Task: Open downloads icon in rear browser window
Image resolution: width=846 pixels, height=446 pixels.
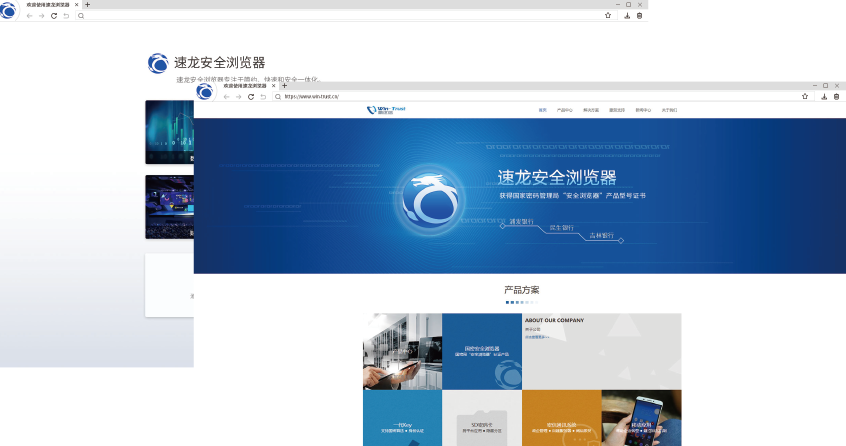Action: pos(627,16)
